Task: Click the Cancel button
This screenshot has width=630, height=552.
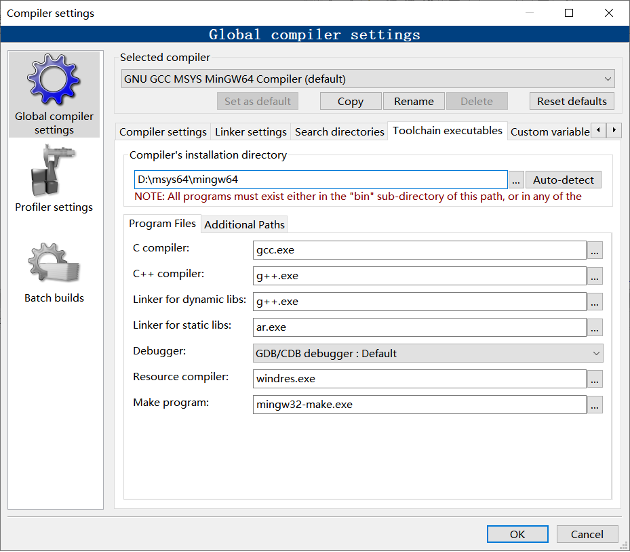Action: tap(587, 534)
